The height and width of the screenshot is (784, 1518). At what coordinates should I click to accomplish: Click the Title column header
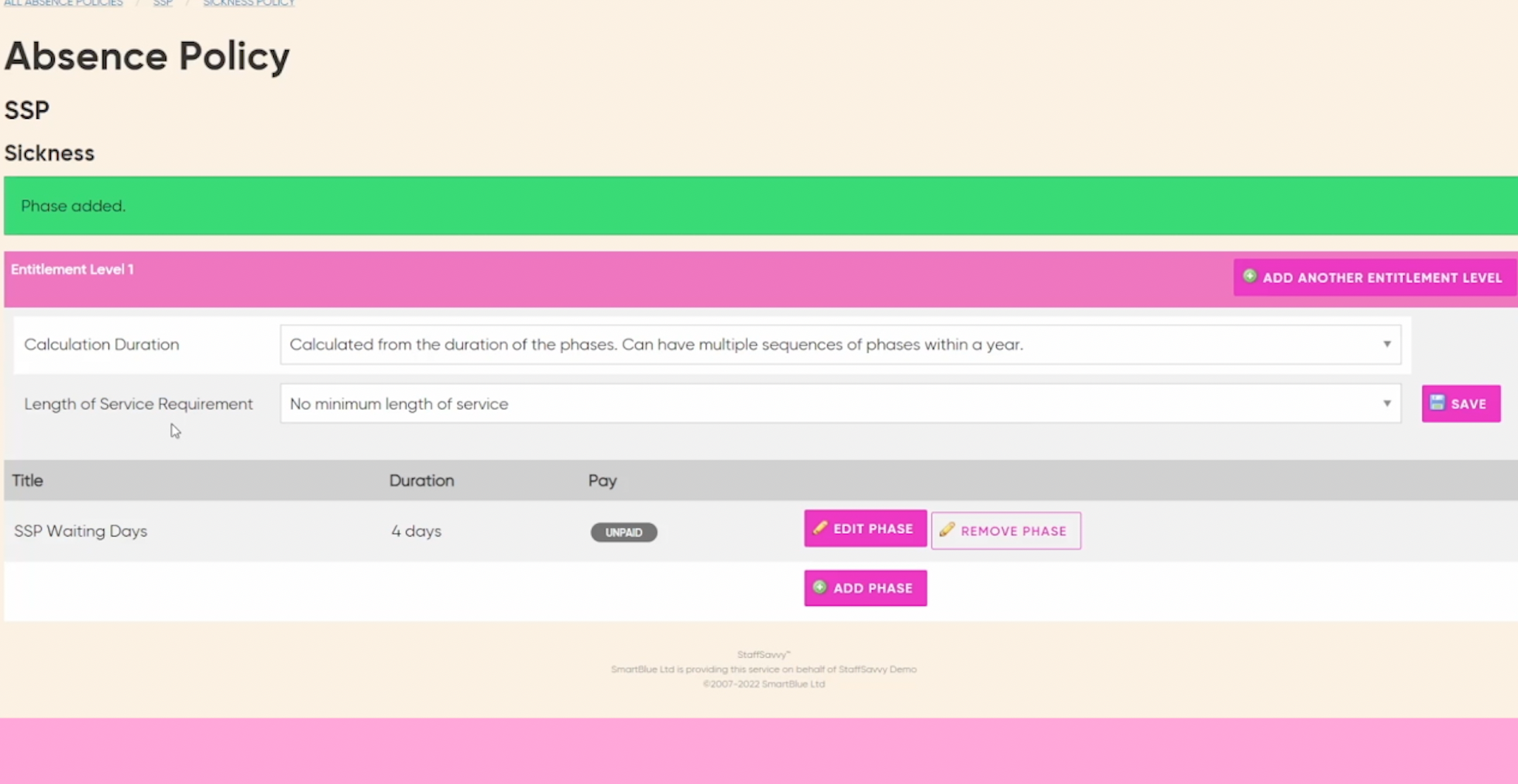(x=27, y=481)
